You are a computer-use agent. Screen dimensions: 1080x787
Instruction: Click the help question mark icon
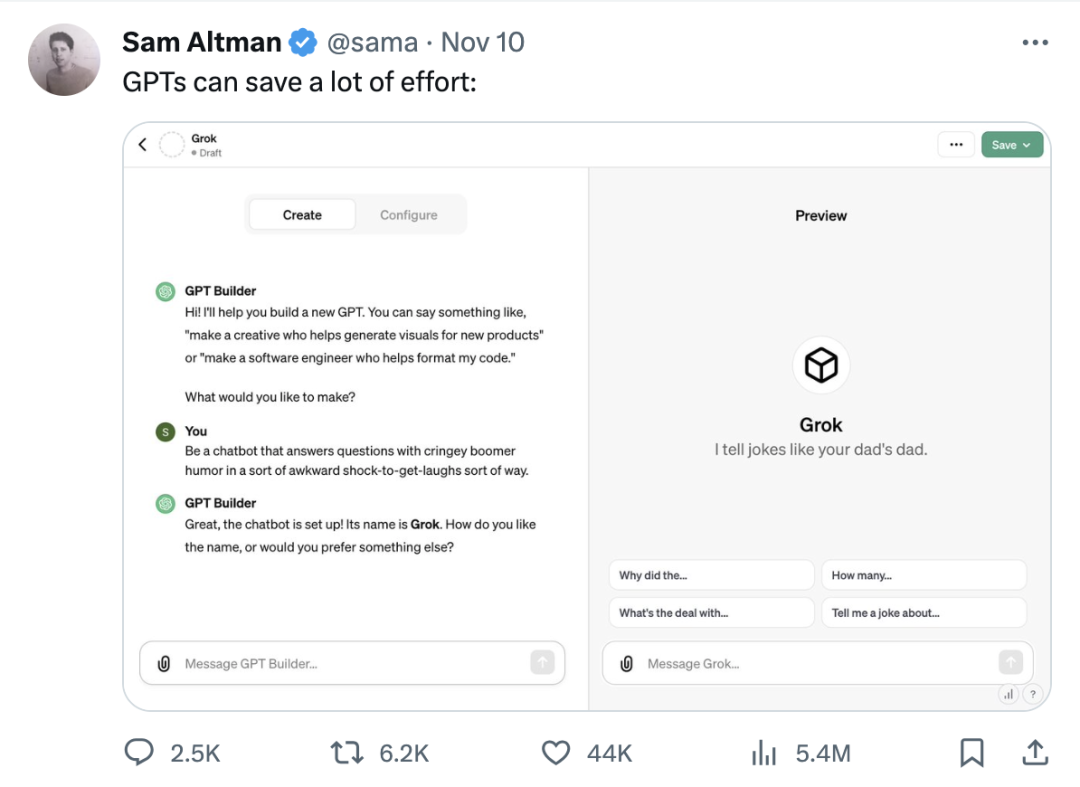point(1032,694)
